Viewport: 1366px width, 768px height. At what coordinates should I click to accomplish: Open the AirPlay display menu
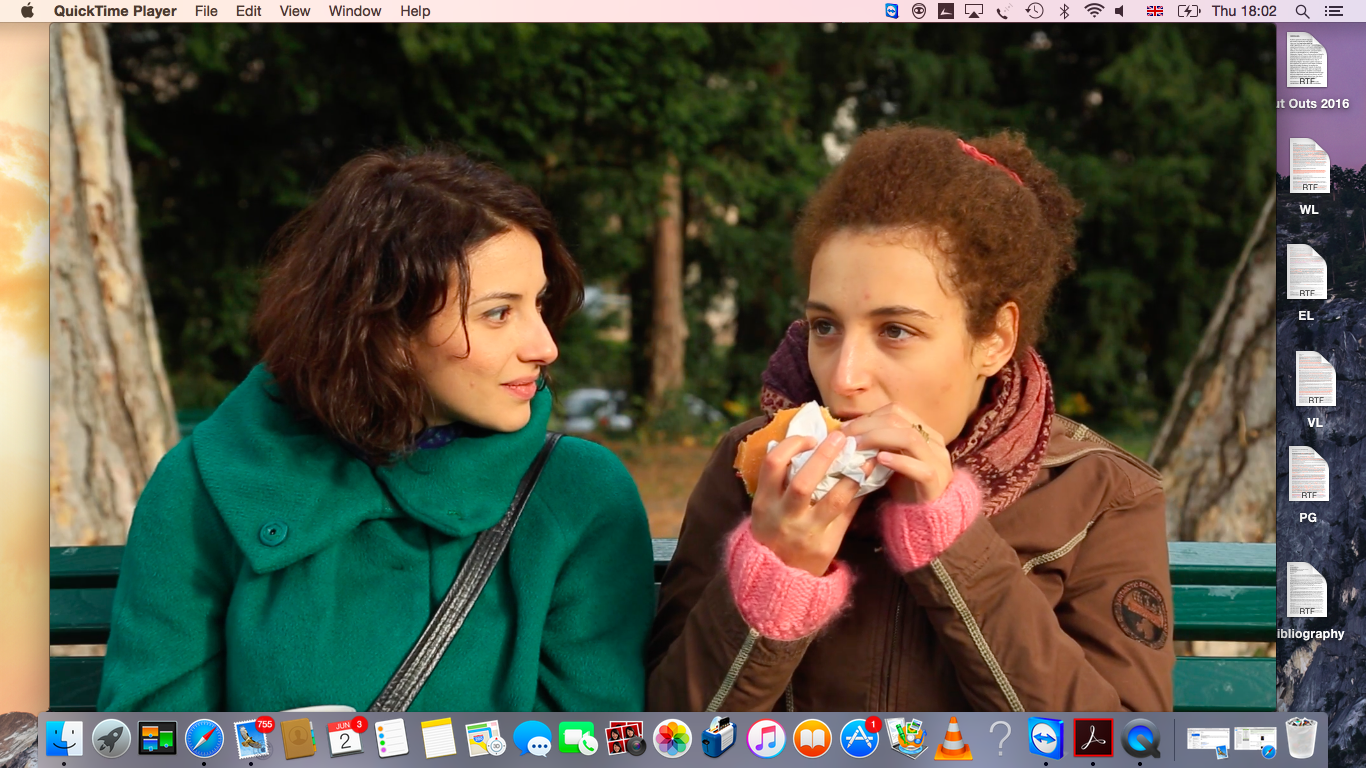coord(974,11)
